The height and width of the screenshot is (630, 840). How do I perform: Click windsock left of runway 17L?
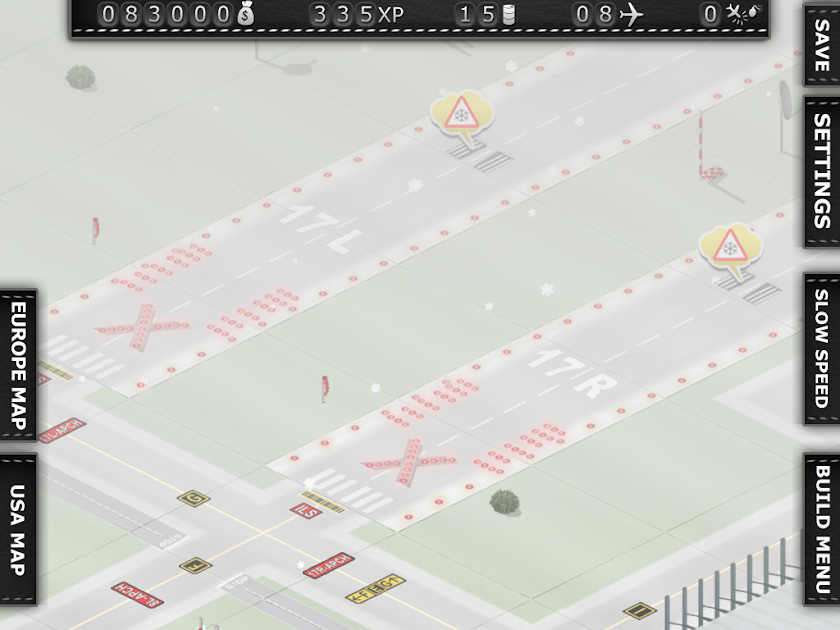[95, 231]
